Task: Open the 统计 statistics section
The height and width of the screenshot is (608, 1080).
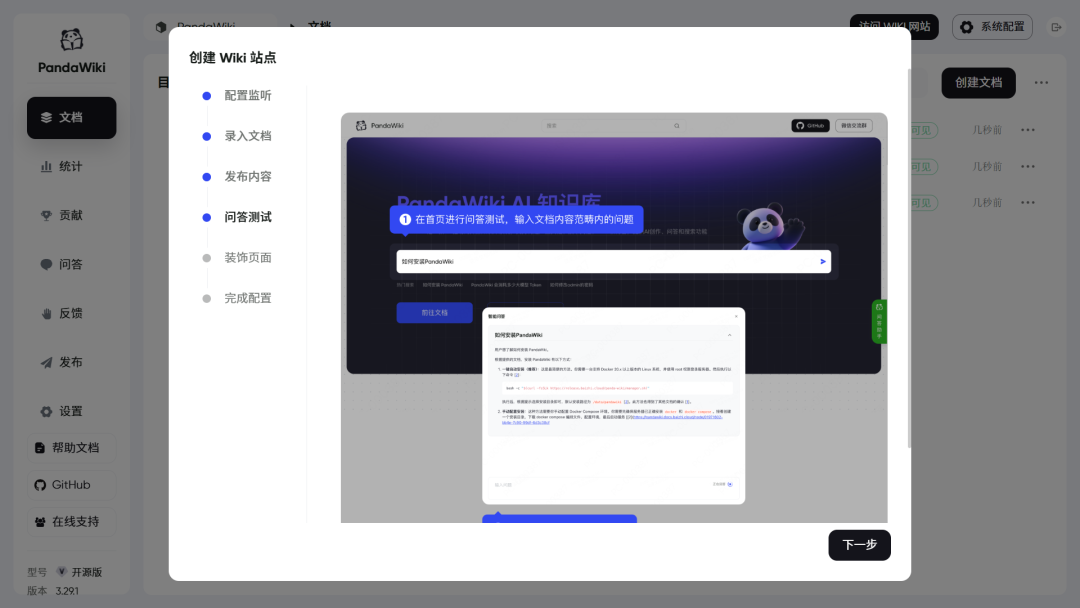Action: tap(72, 167)
